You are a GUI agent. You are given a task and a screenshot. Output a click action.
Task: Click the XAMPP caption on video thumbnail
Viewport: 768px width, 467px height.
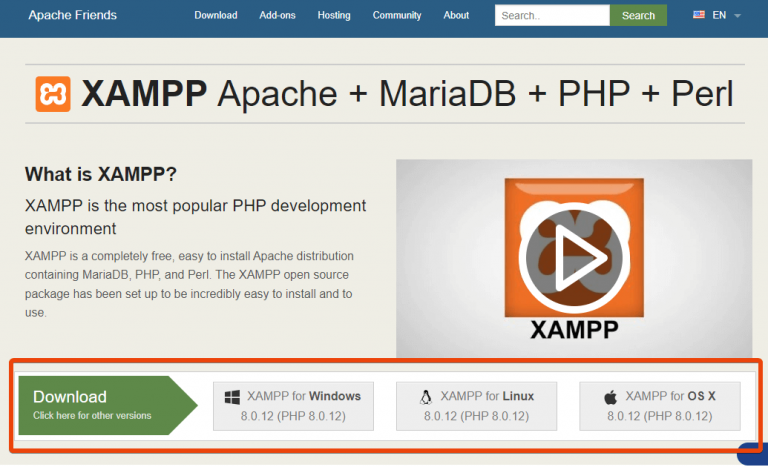[x=574, y=329]
